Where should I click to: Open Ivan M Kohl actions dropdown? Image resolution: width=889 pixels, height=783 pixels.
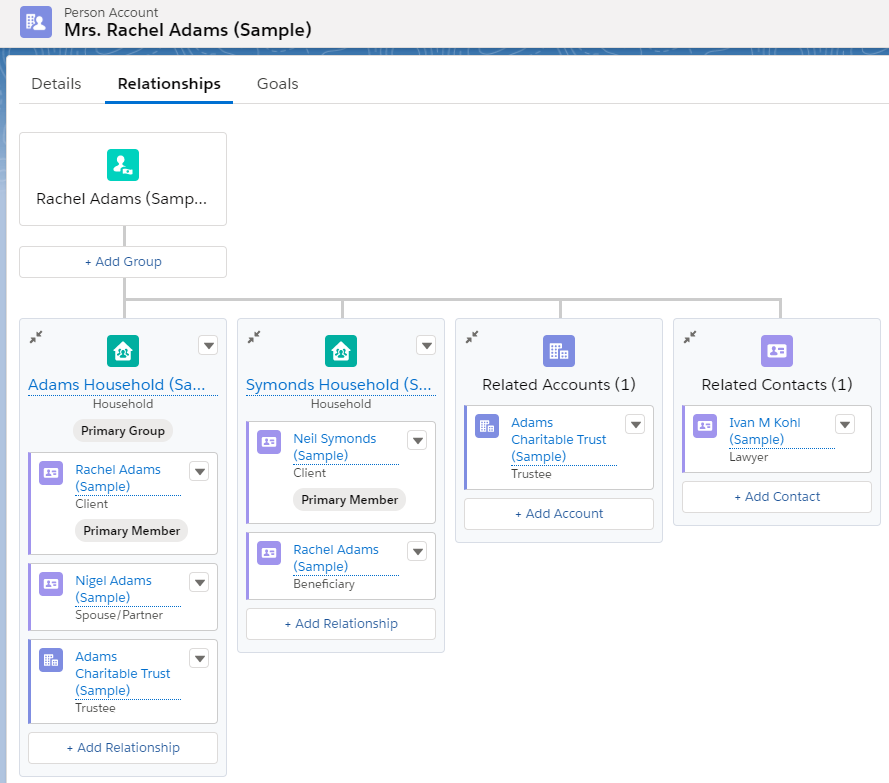point(845,425)
